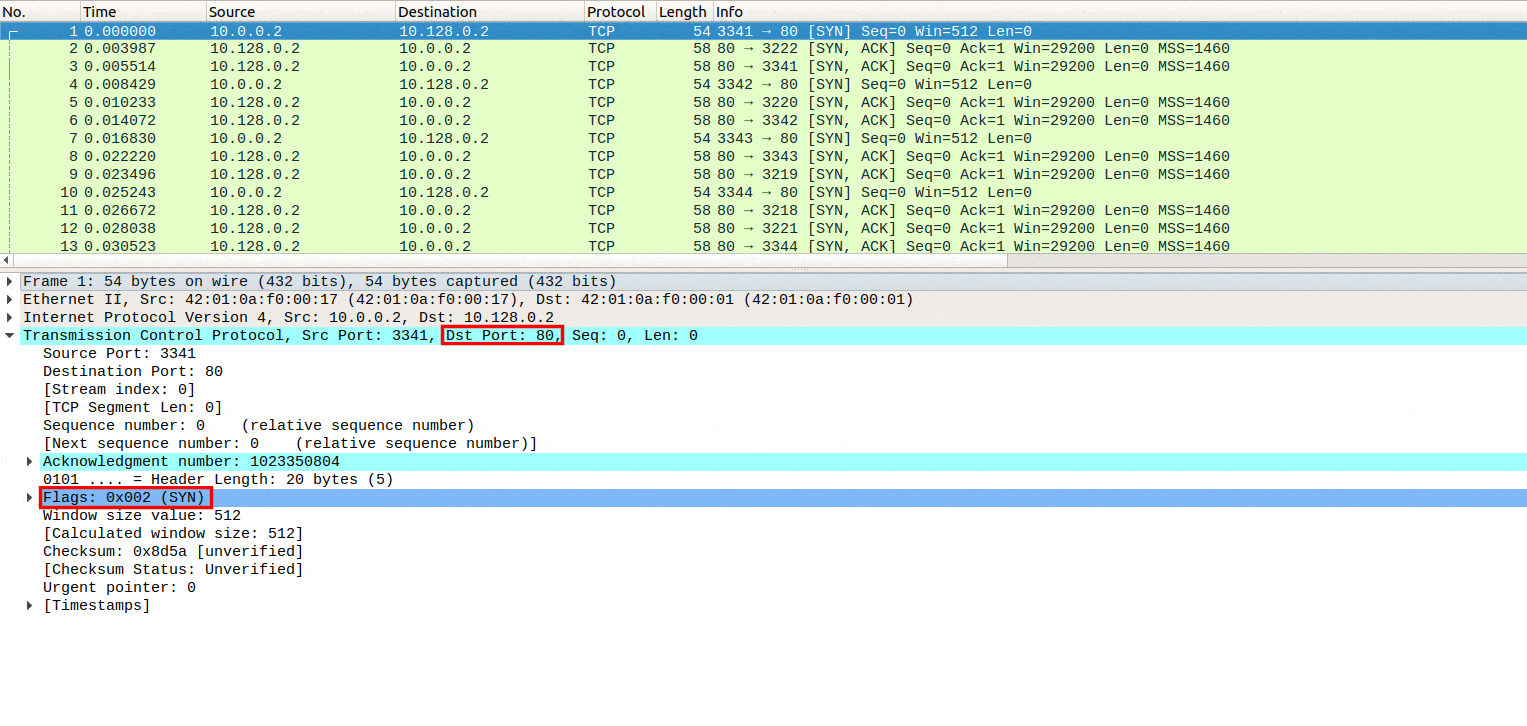The width and height of the screenshot is (1527, 726).
Task: Select packet 13 with time 0.030523
Action: [763, 246]
